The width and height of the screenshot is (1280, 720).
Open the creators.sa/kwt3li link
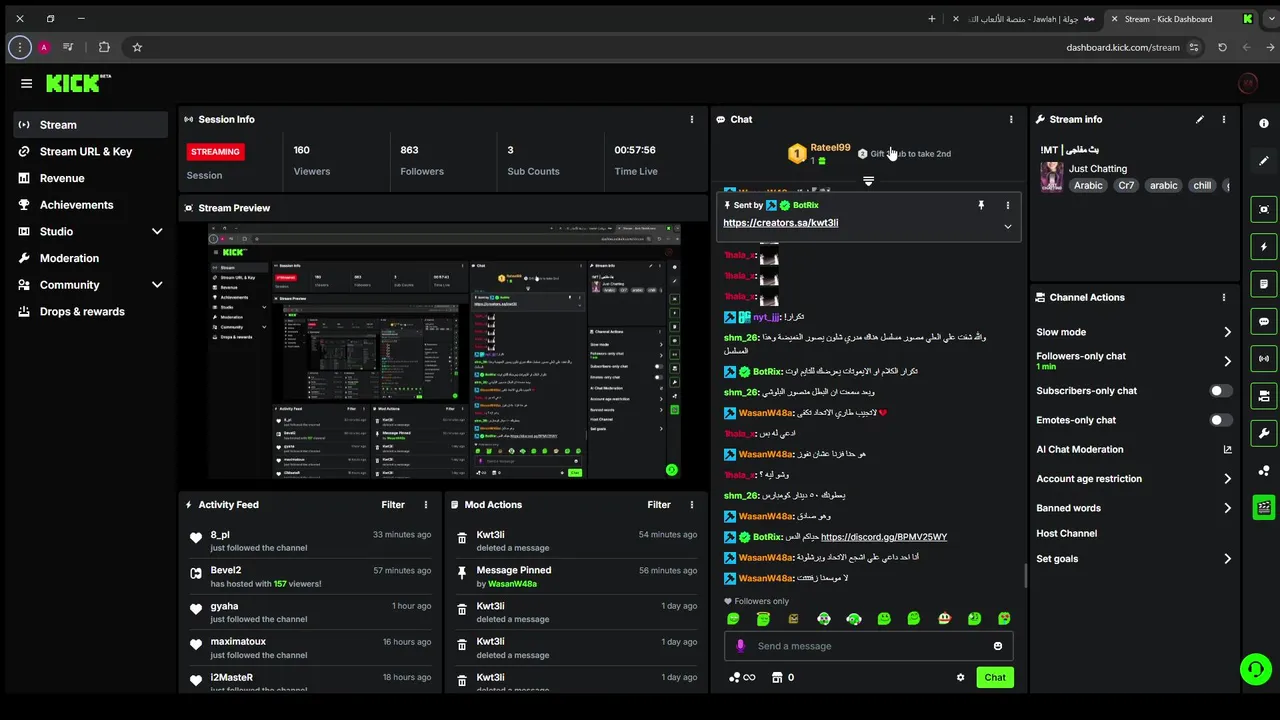pyautogui.click(x=780, y=223)
